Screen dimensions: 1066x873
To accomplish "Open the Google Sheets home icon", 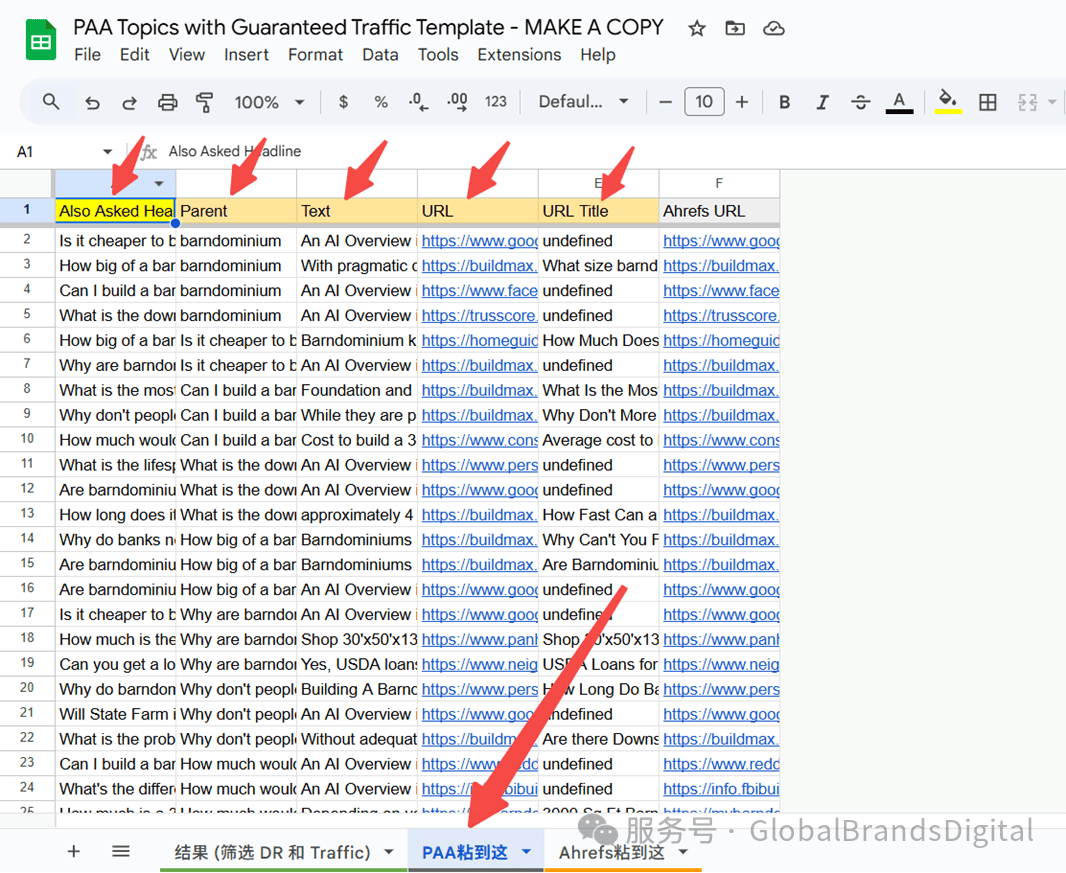I will tap(41, 41).
